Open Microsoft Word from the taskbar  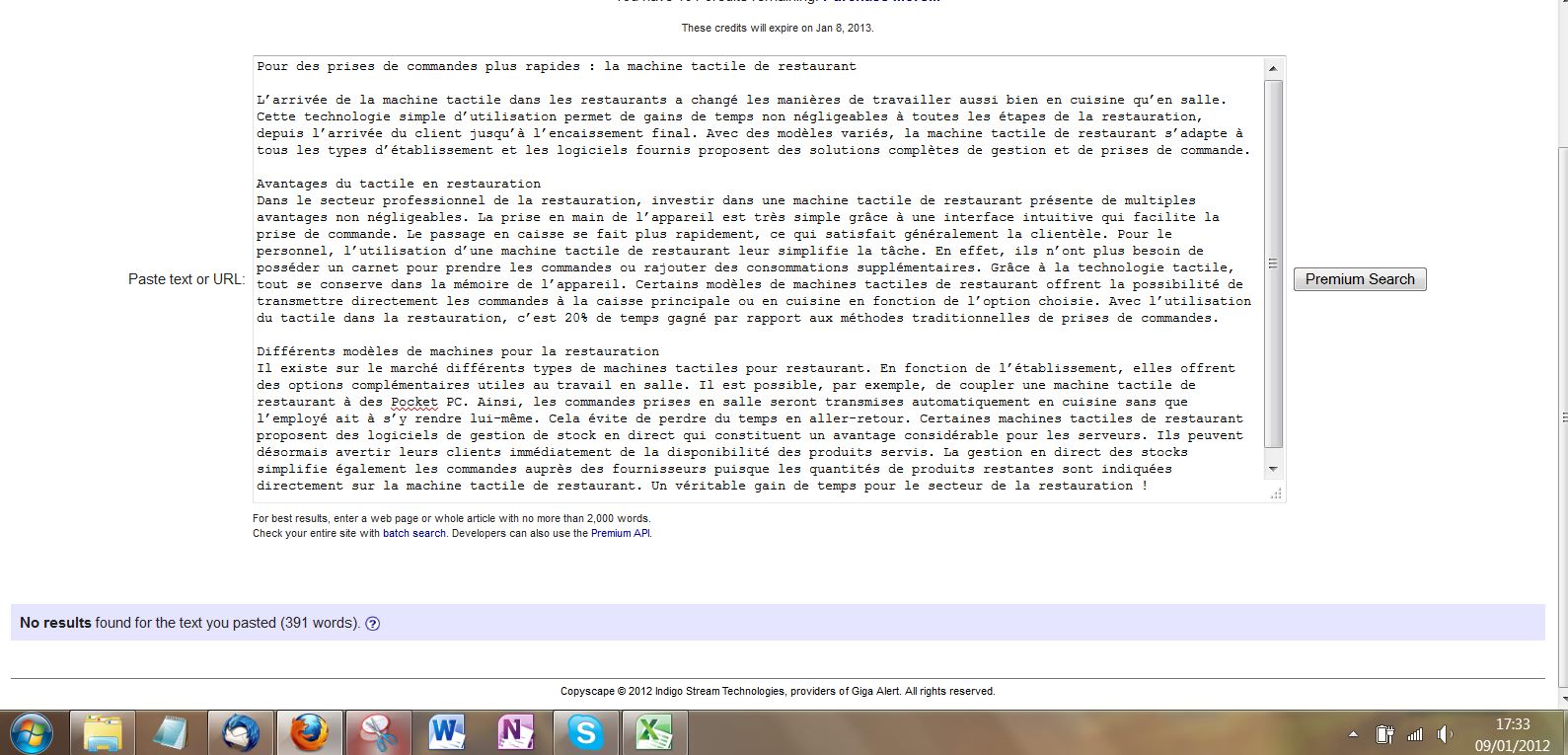coord(447,733)
